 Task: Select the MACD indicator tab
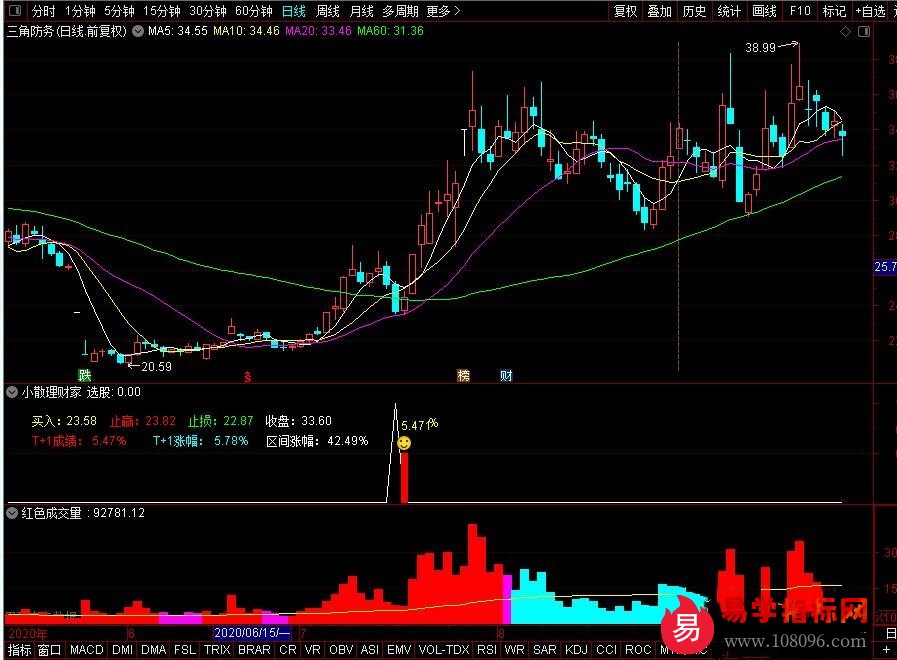pos(87,650)
